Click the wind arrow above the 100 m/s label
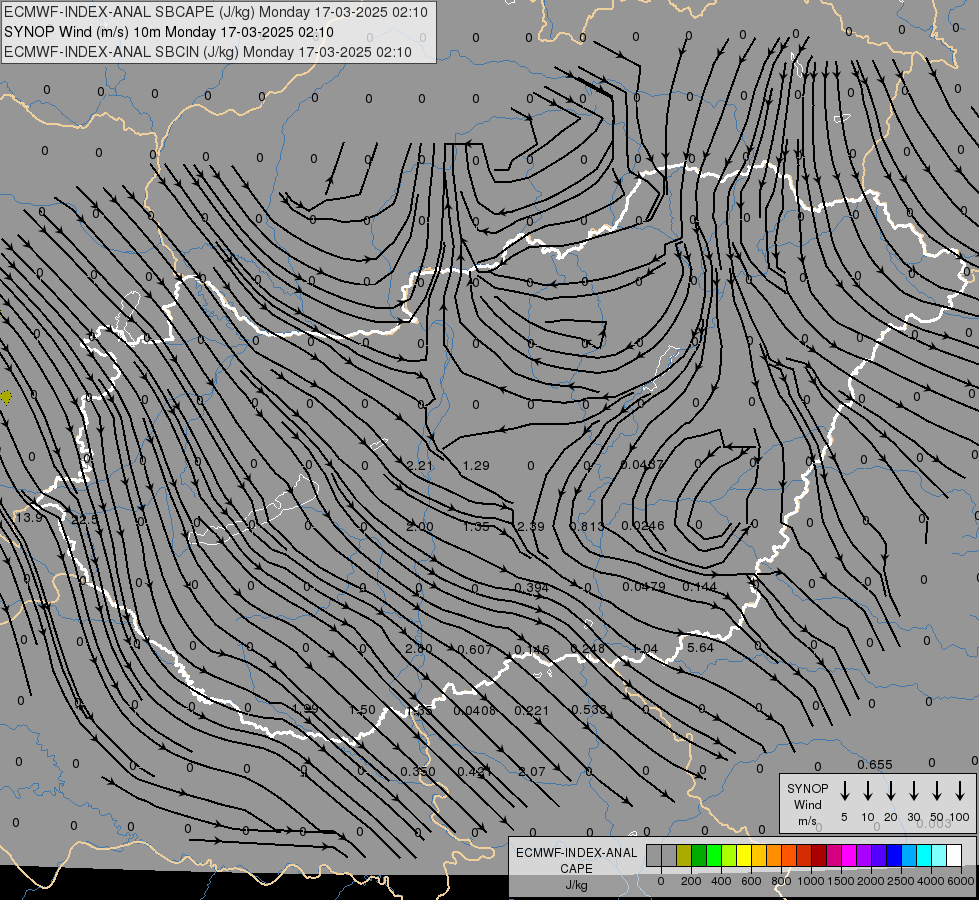The height and width of the screenshot is (900, 979). coord(960,791)
